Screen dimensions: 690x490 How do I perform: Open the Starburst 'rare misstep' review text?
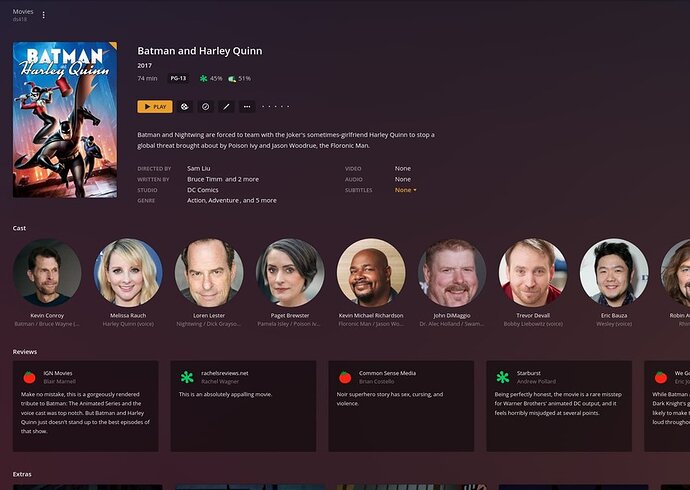[x=558, y=403]
